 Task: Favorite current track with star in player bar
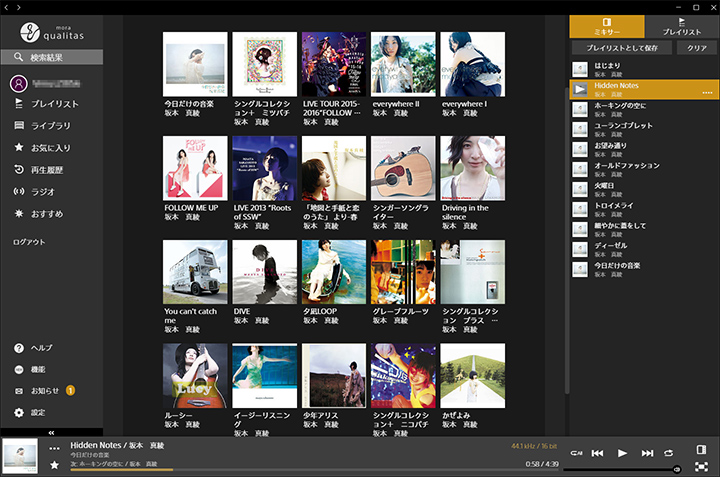(x=54, y=465)
